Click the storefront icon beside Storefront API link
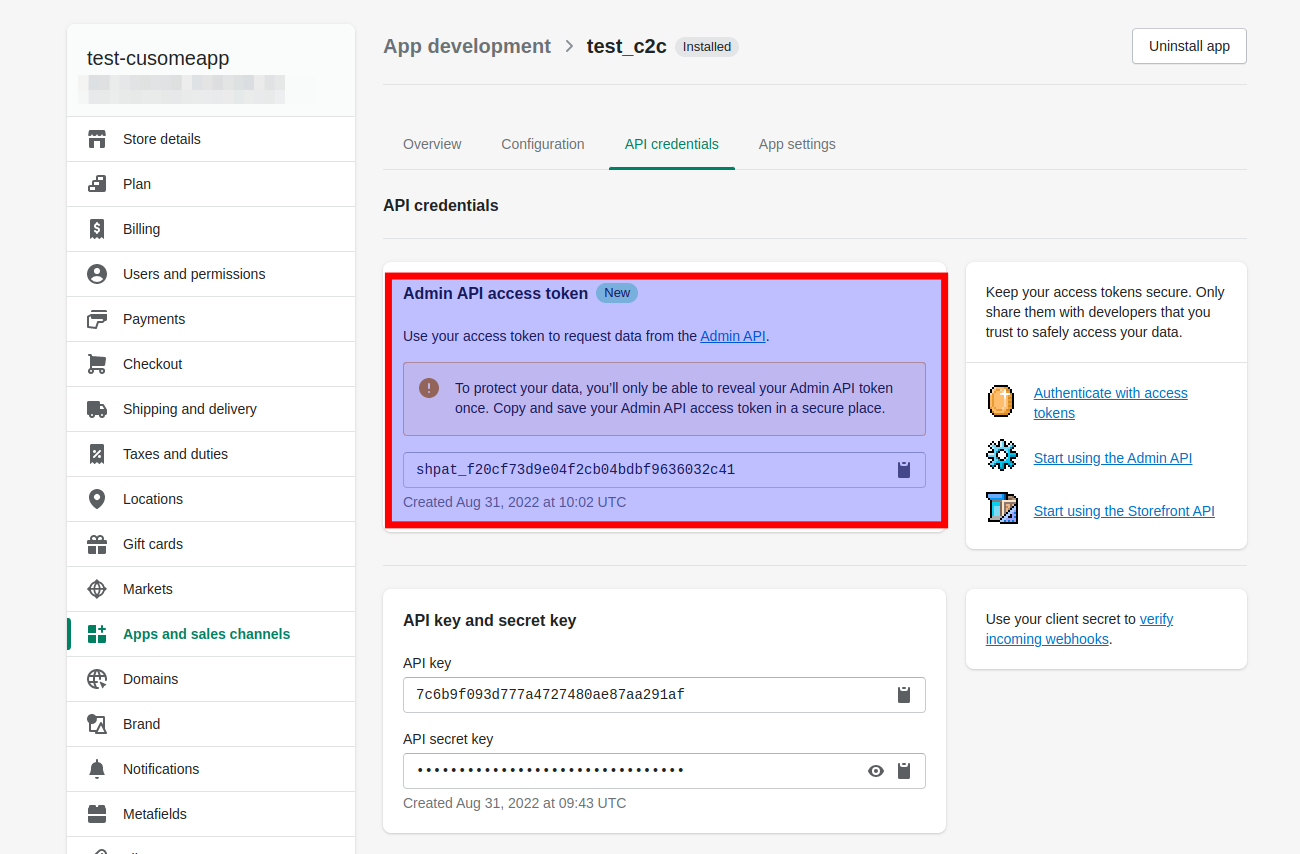The image size is (1300, 854). 1001,508
